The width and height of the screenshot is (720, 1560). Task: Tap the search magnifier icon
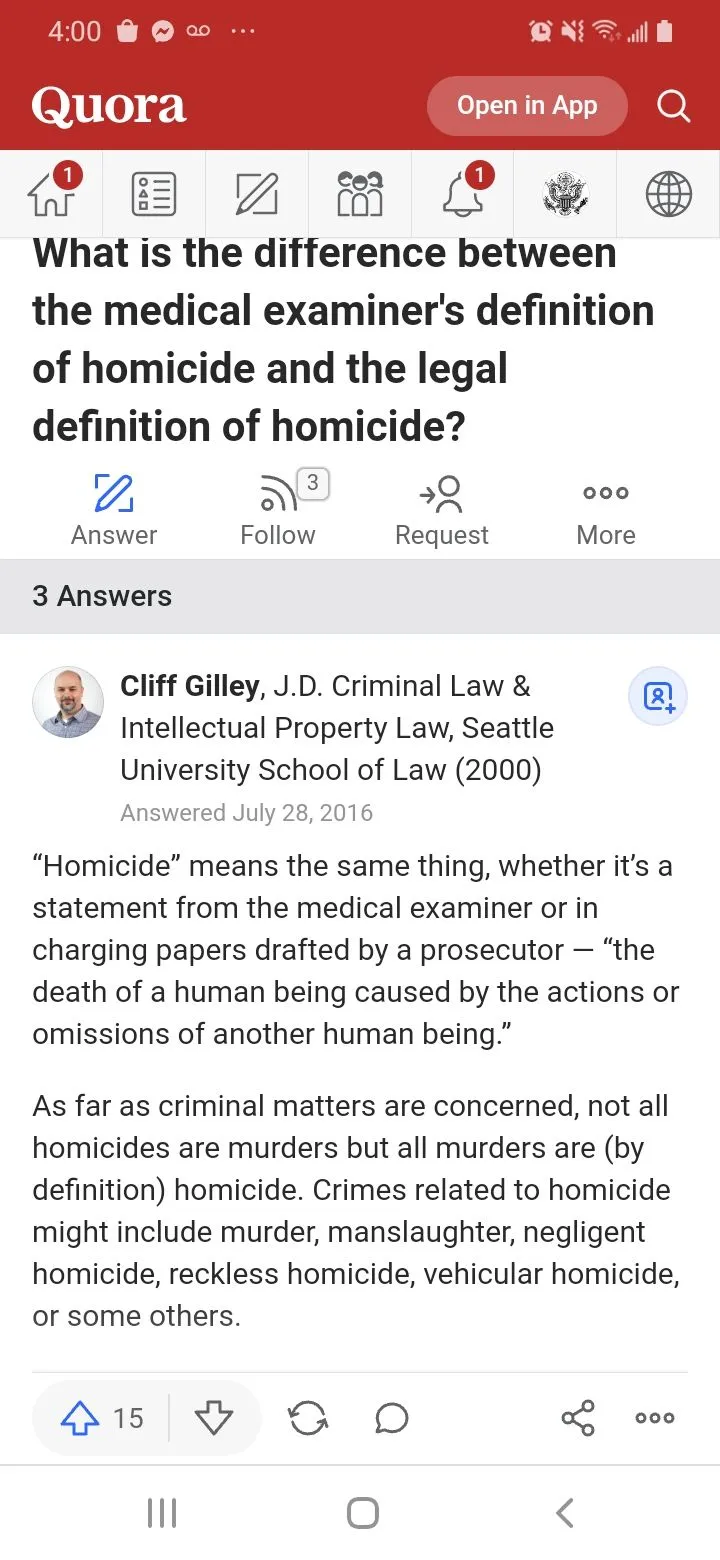click(x=673, y=106)
